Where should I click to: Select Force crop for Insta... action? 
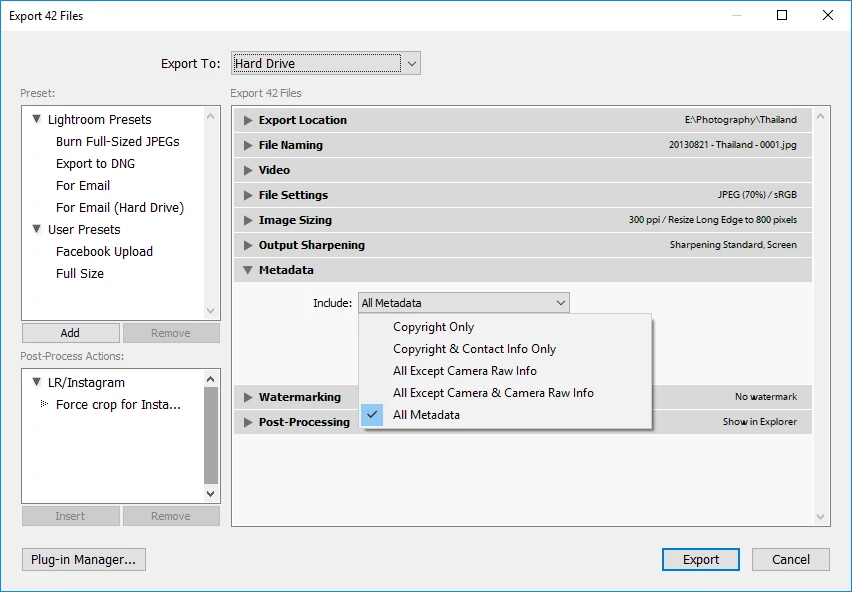coord(118,405)
